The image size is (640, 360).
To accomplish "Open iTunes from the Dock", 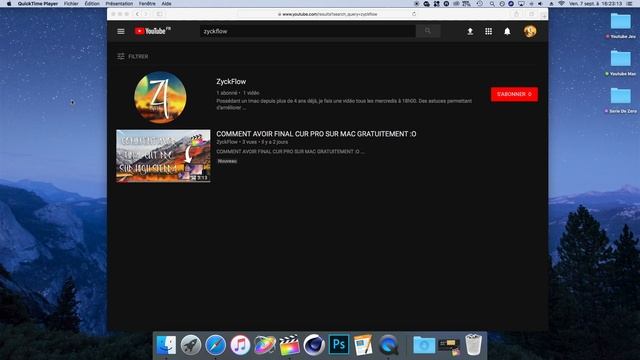I will pos(240,345).
